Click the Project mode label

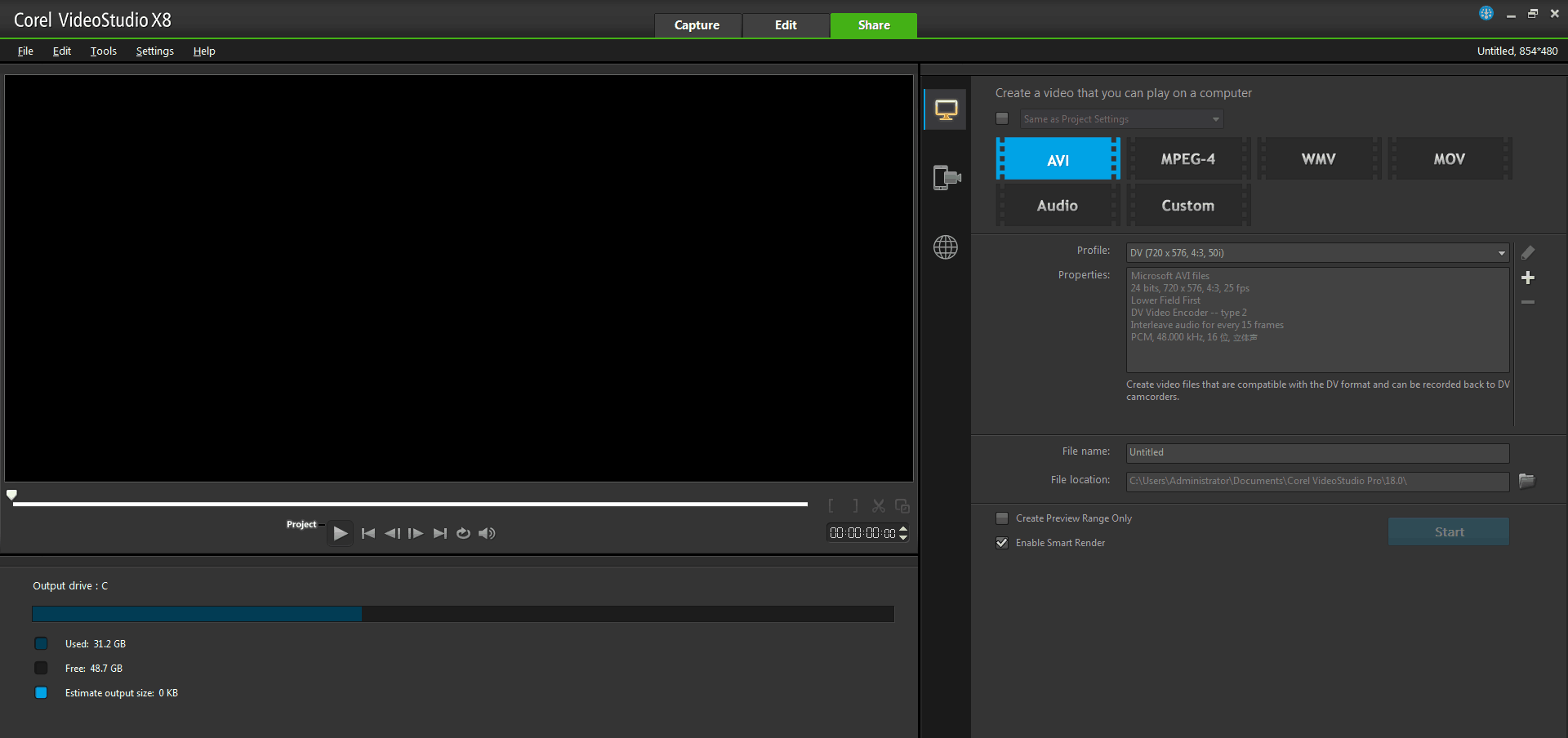tap(301, 524)
